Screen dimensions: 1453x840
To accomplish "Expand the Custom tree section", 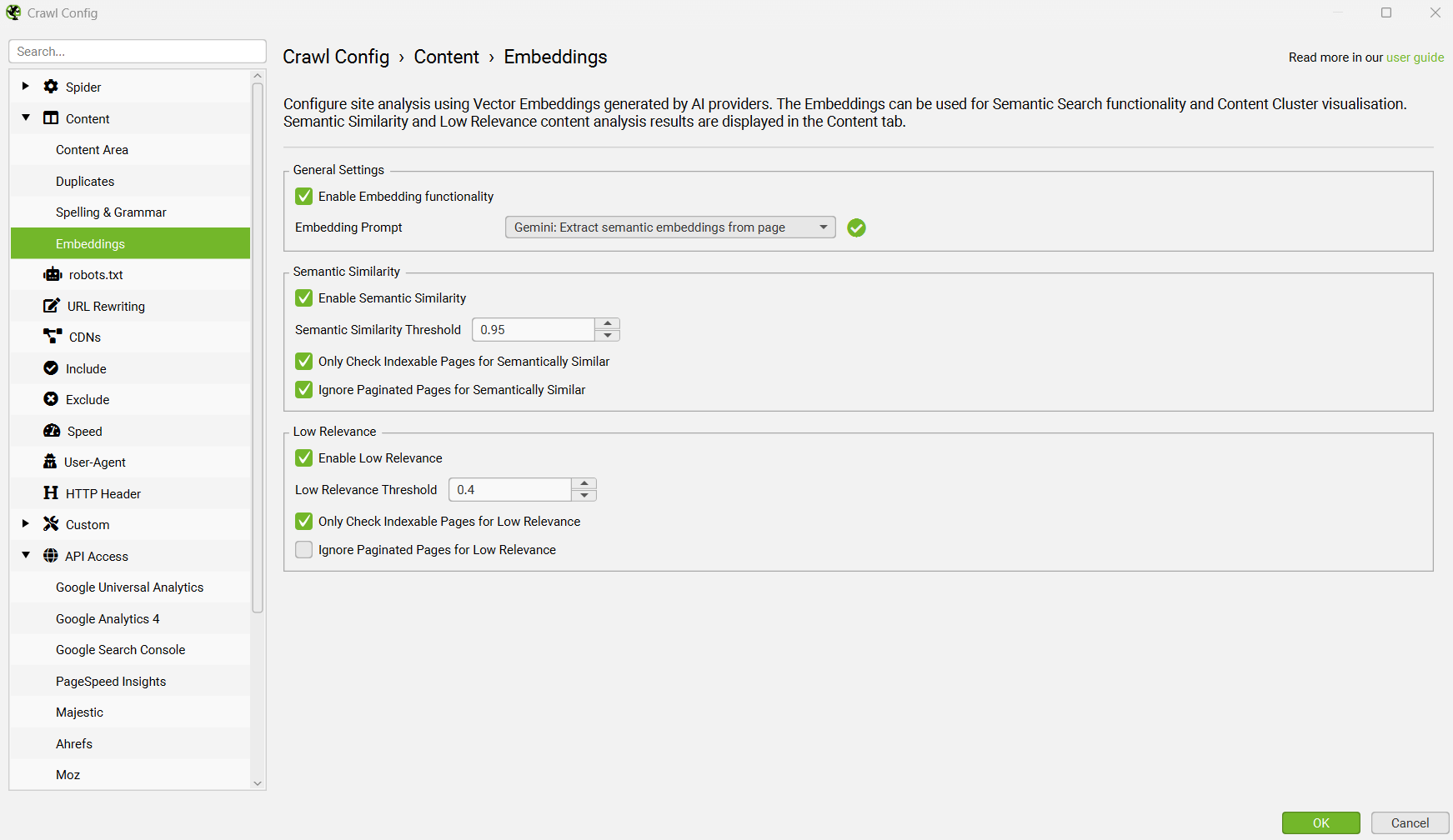I will (x=26, y=524).
